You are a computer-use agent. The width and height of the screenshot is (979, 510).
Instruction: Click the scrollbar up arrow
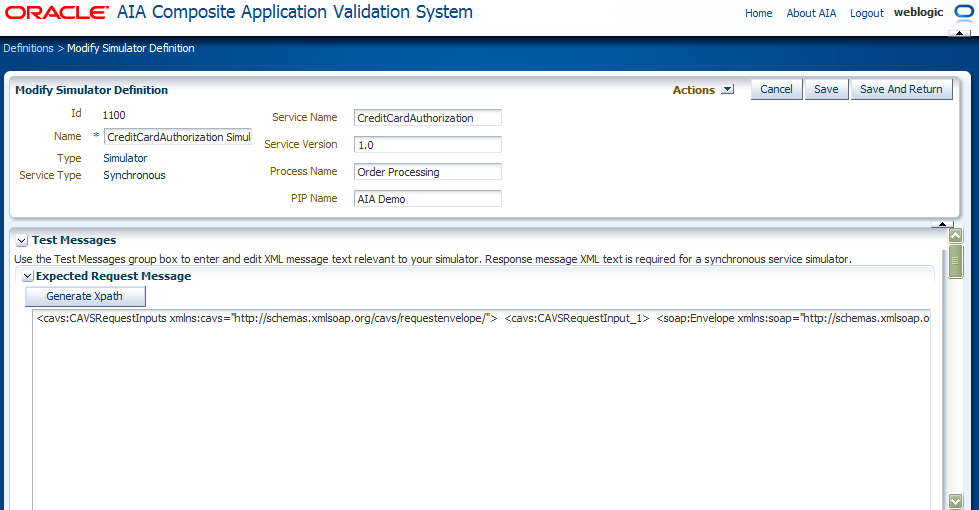(955, 235)
